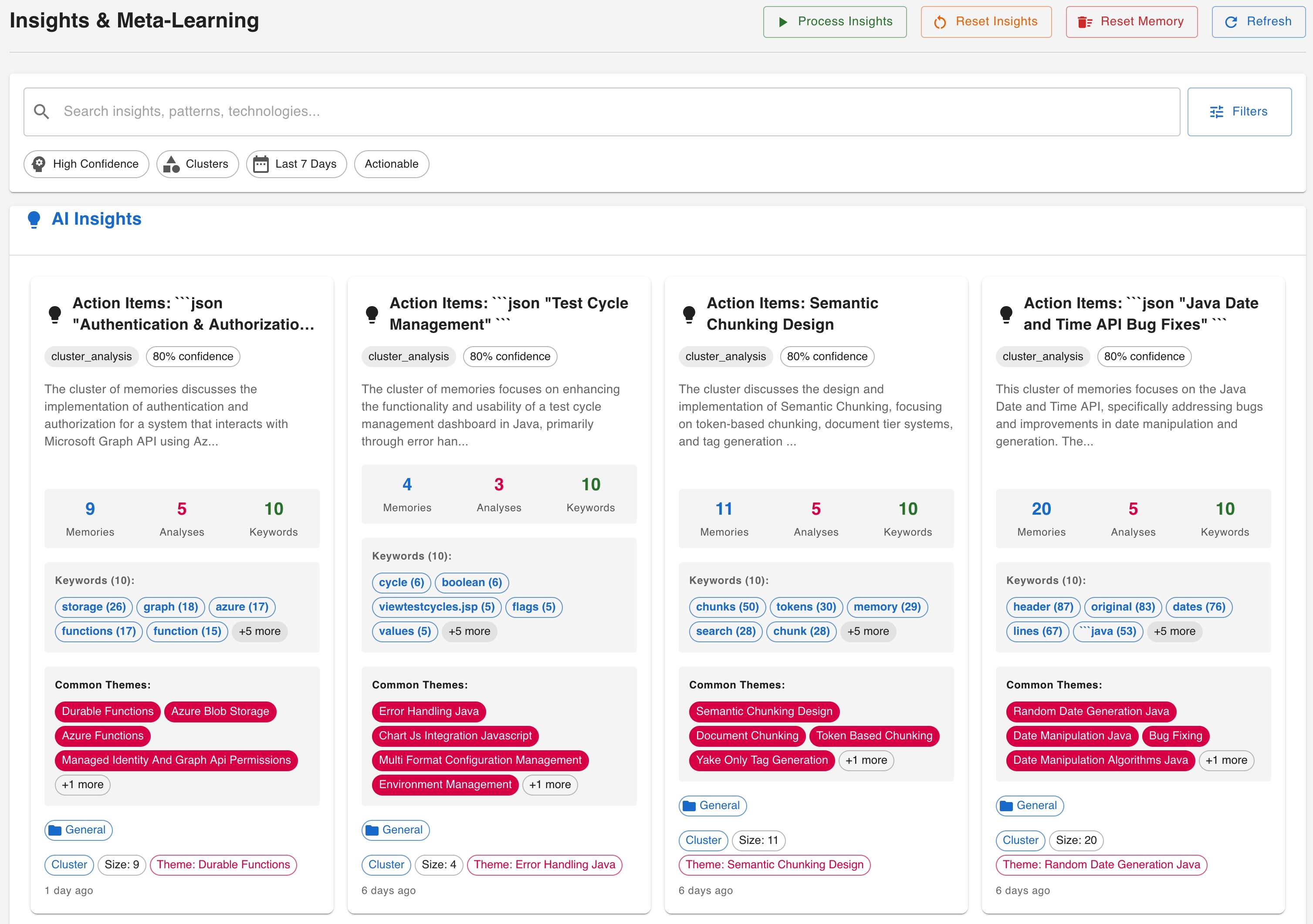Image resolution: width=1313 pixels, height=924 pixels.
Task: Expand the +5 more keywords on the Test Cycle card
Action: pyautogui.click(x=469, y=631)
